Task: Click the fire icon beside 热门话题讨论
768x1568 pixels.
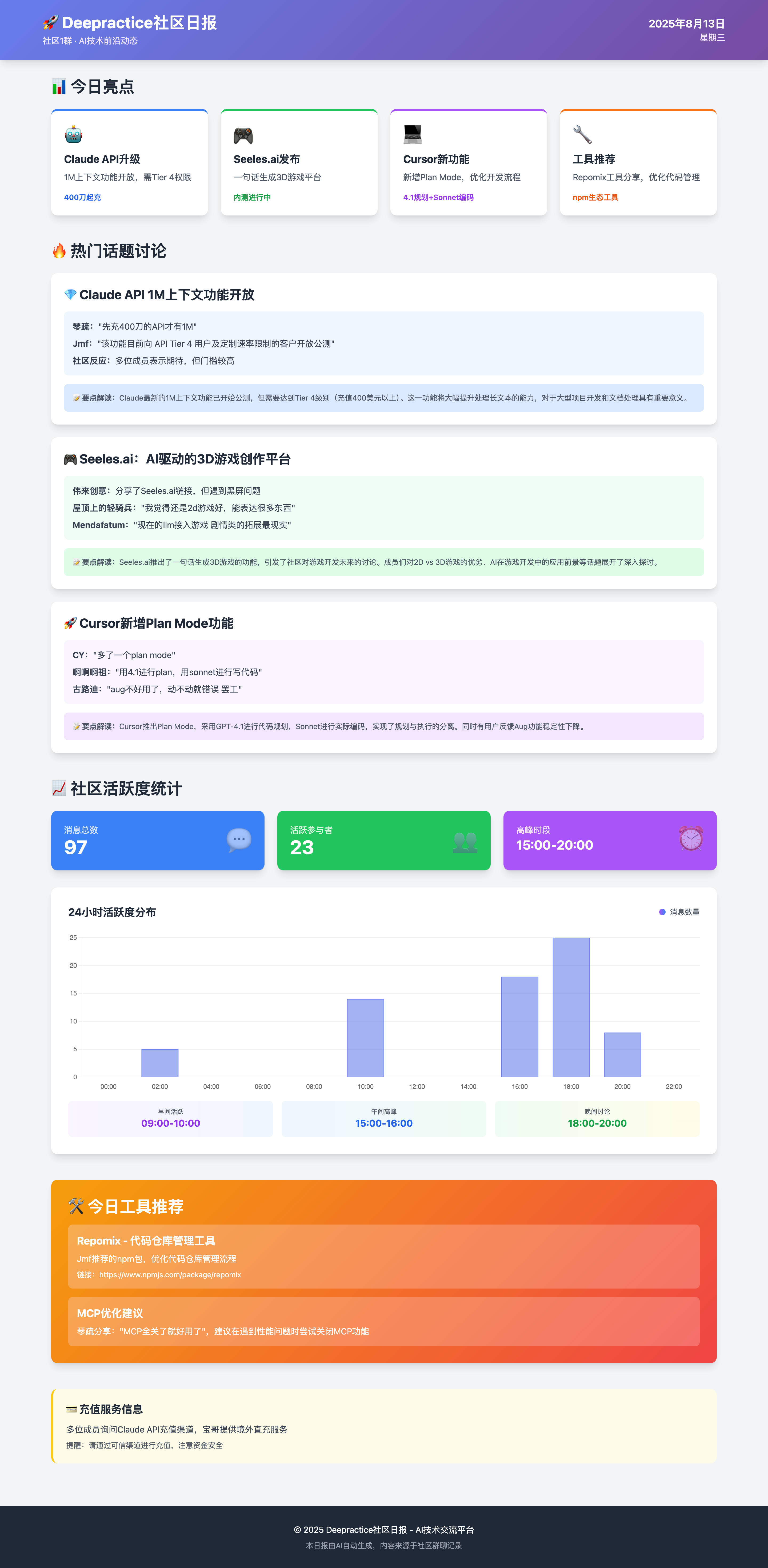Action: coord(59,251)
